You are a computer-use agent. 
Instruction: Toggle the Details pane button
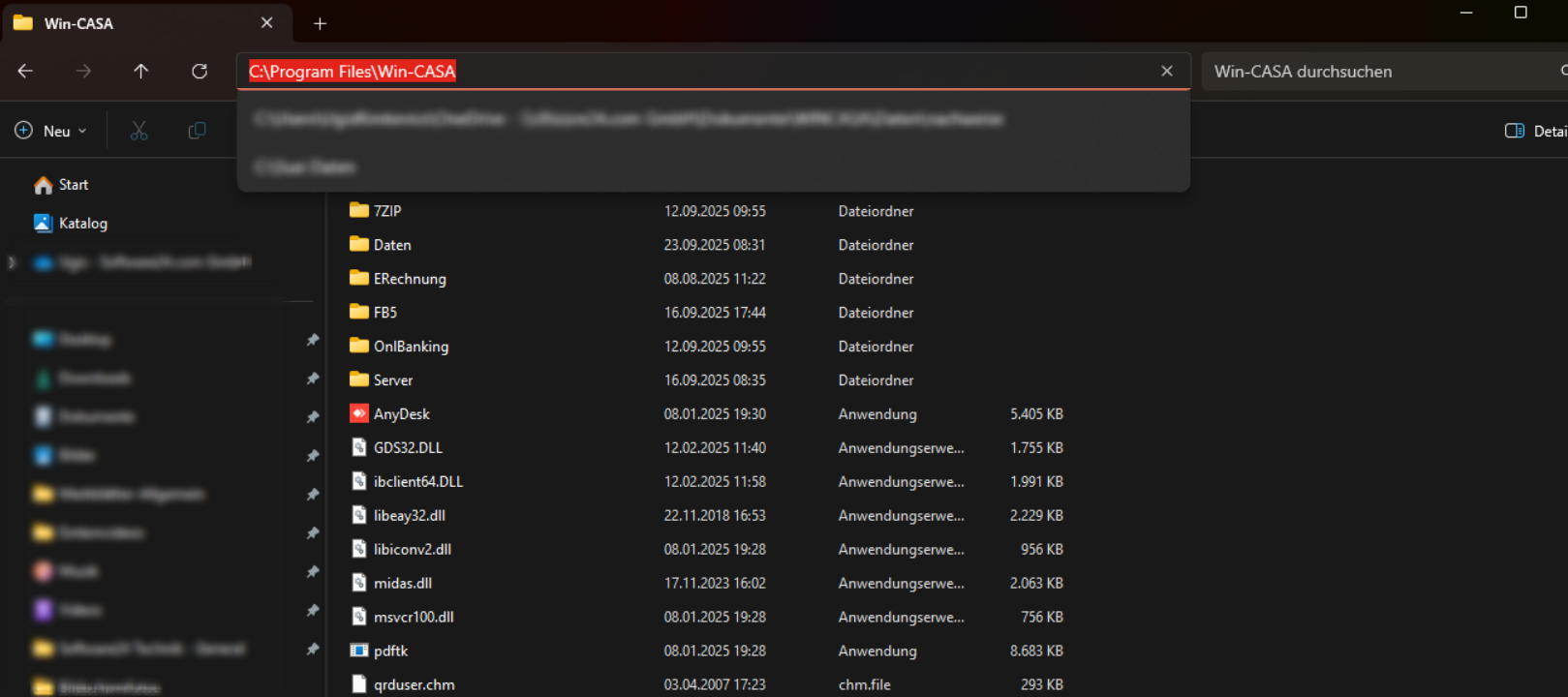[1536, 131]
